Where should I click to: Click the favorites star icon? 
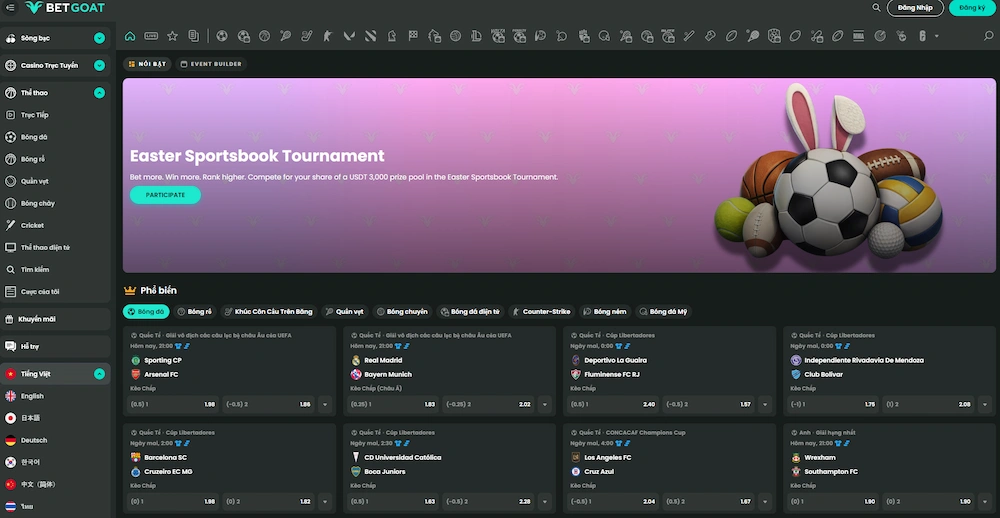[x=172, y=36]
